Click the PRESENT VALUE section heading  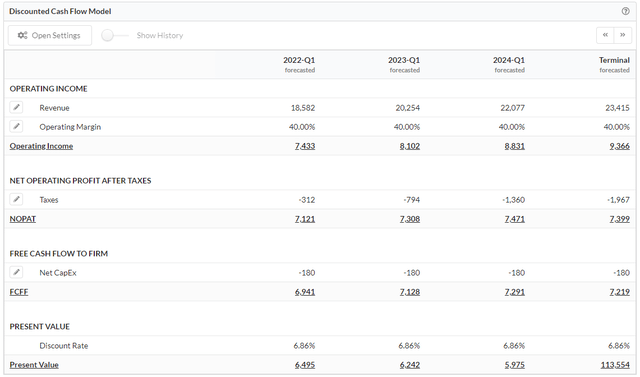(40, 326)
